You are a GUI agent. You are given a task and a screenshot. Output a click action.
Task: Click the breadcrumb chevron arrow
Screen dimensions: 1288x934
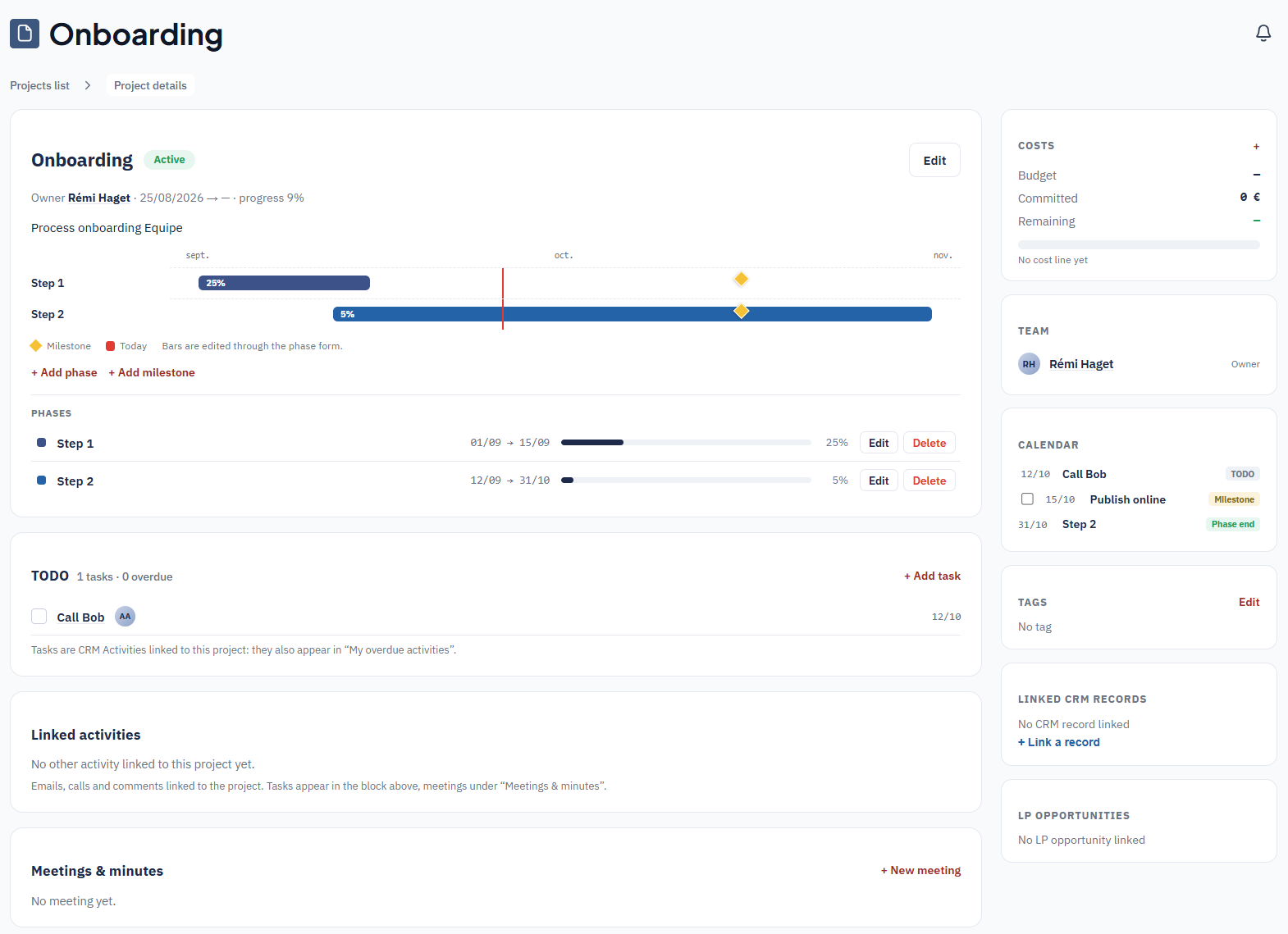click(x=88, y=85)
